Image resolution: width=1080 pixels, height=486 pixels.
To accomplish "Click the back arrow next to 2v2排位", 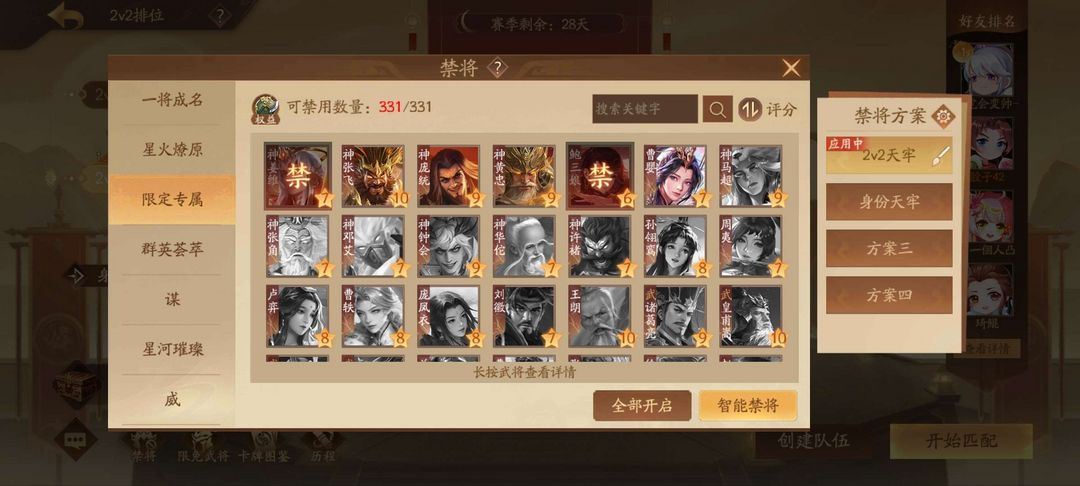I will pyautogui.click(x=66, y=15).
